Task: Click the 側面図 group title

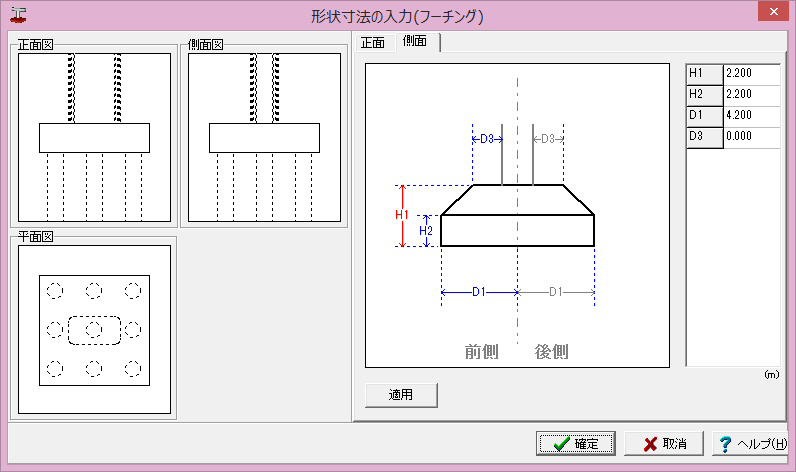Action: 205,45
